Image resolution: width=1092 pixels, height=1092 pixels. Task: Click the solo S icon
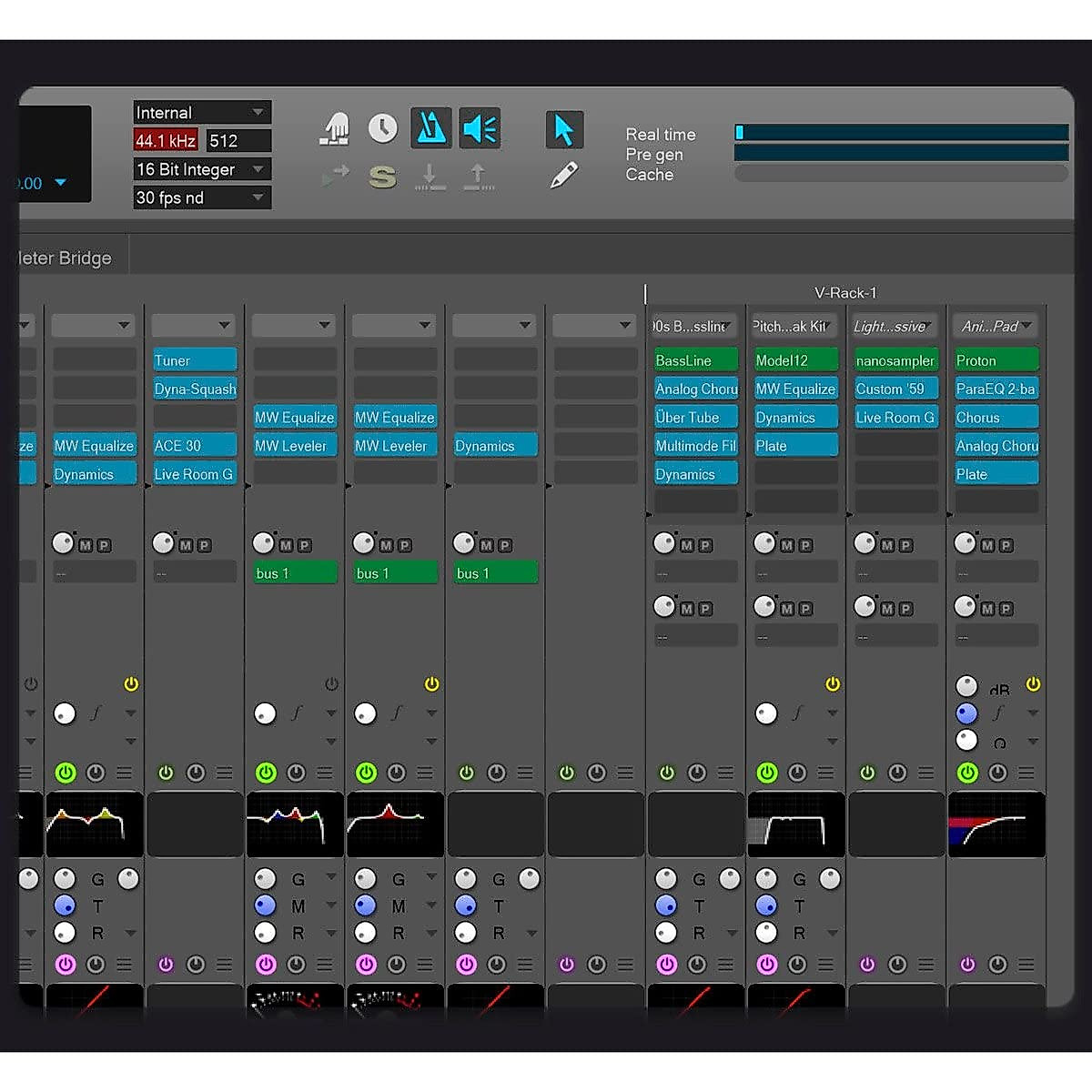coord(383,177)
